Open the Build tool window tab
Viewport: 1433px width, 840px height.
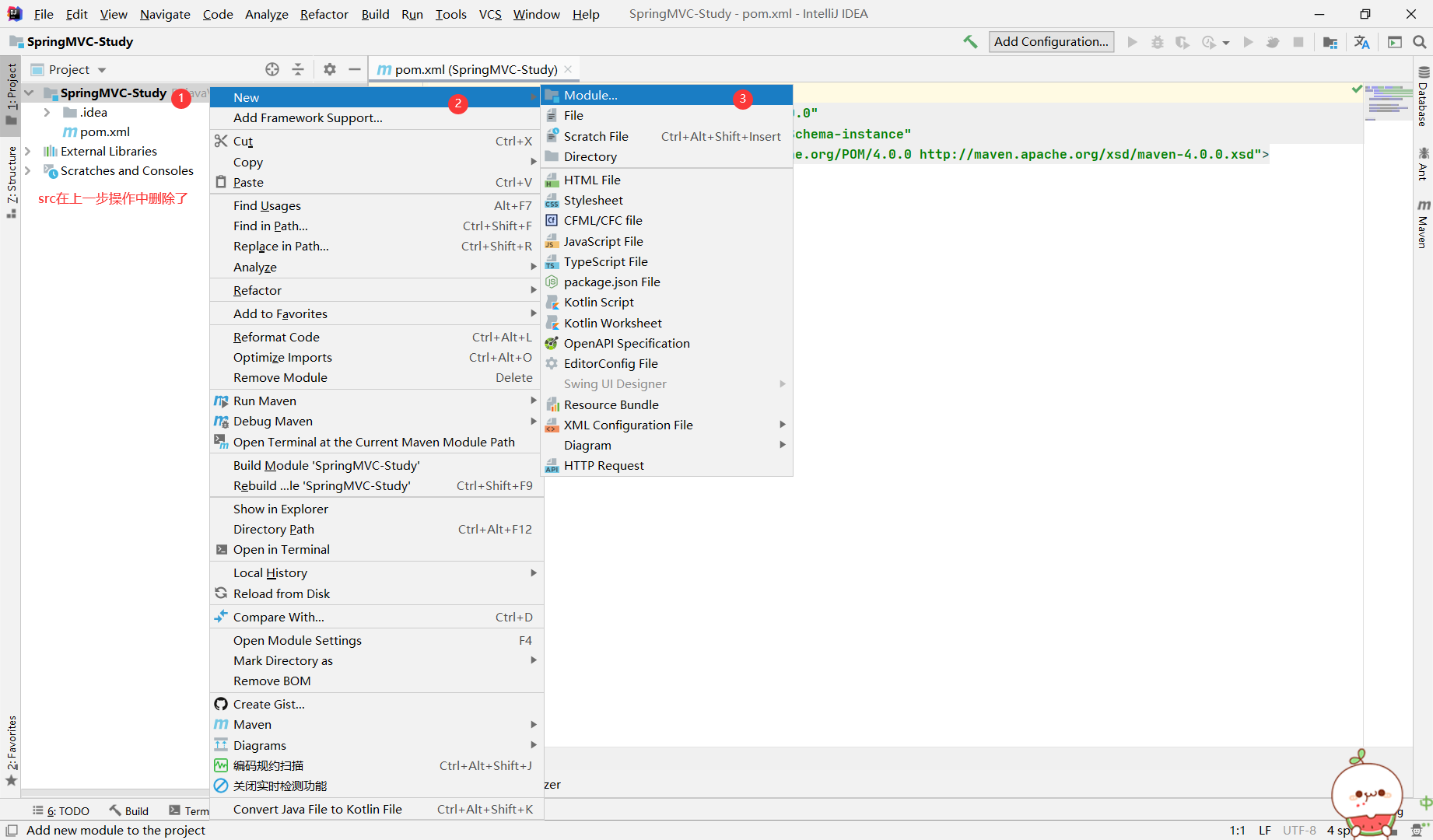click(129, 810)
